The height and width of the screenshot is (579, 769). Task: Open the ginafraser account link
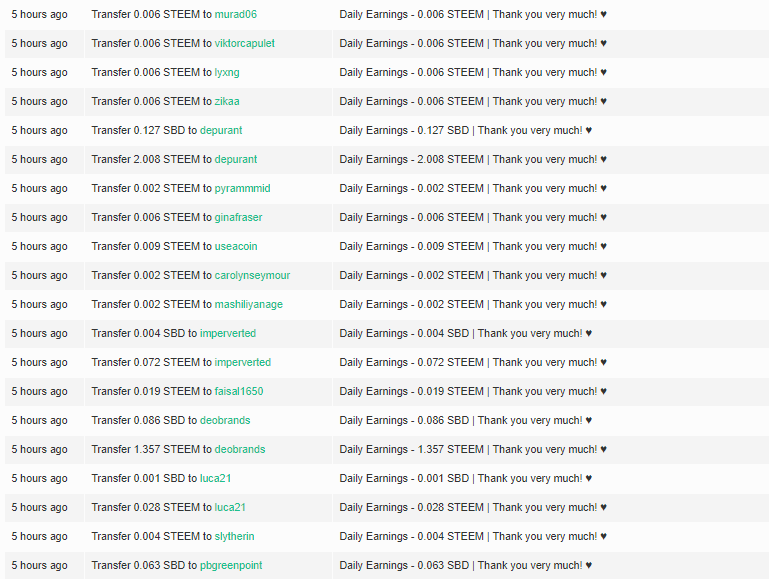pos(238,217)
